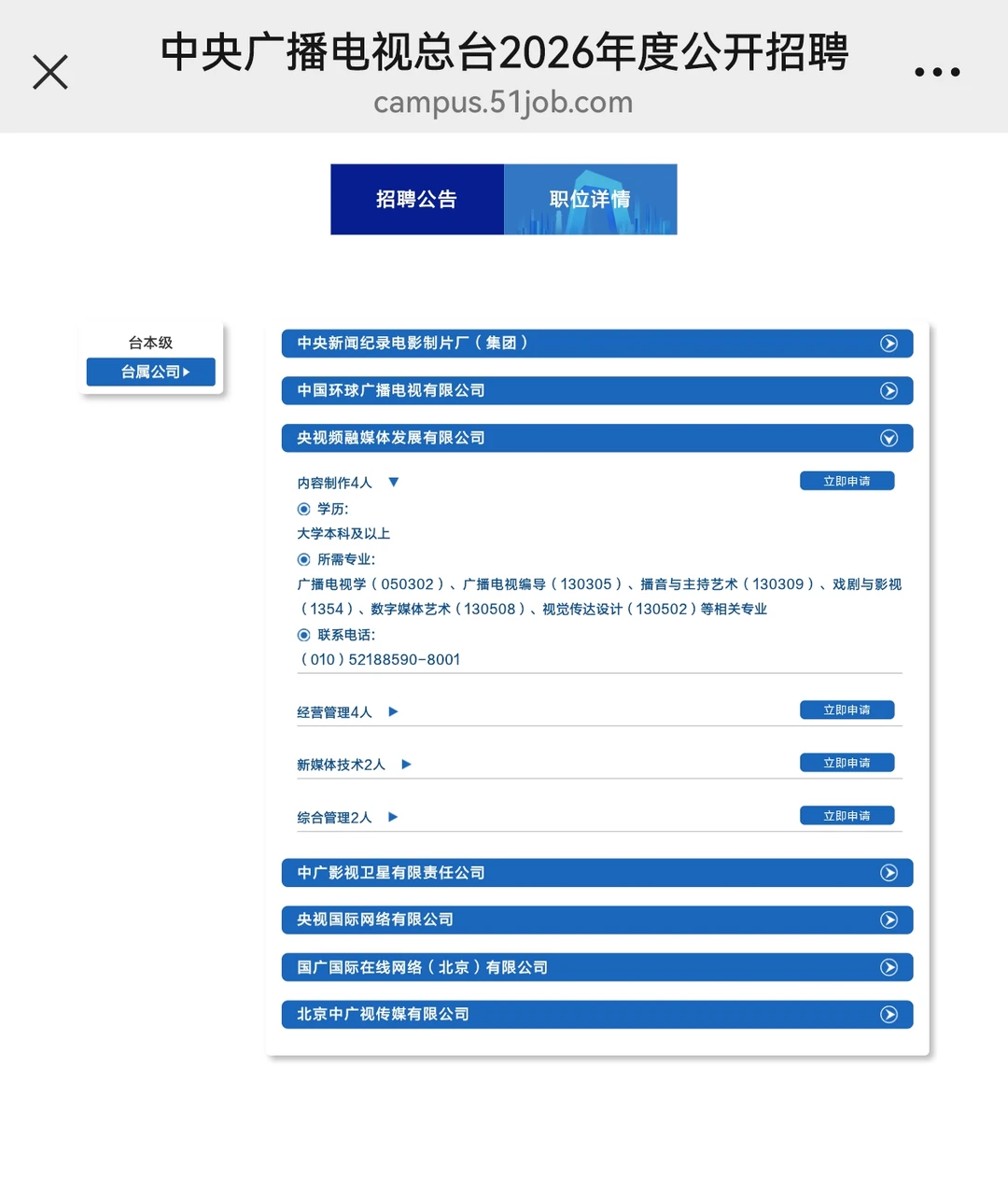Click the 经营管理4人 position label
Screen dimensions: 1008x1180
click(x=334, y=712)
